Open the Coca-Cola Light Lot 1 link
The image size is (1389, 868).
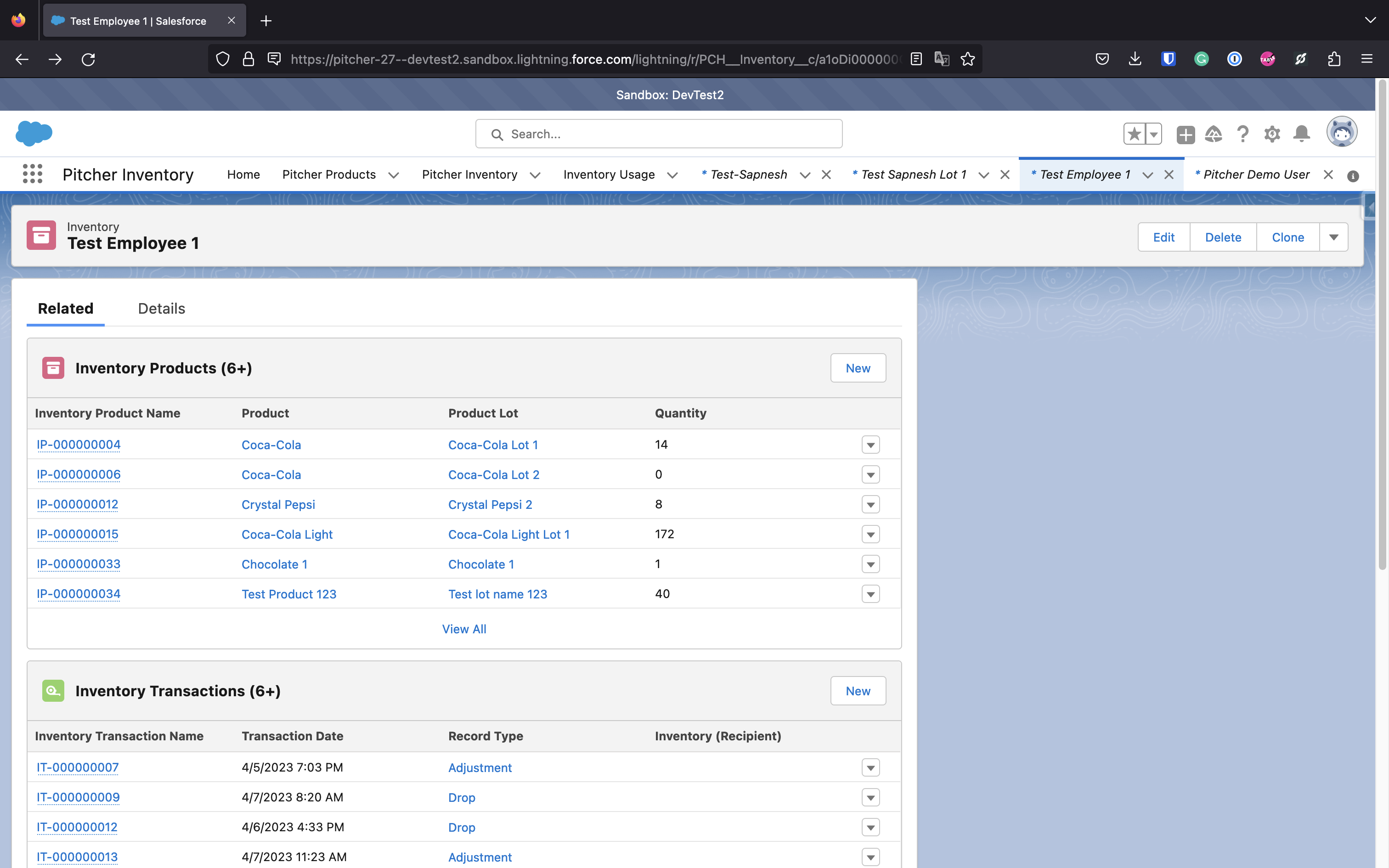pyautogui.click(x=508, y=535)
